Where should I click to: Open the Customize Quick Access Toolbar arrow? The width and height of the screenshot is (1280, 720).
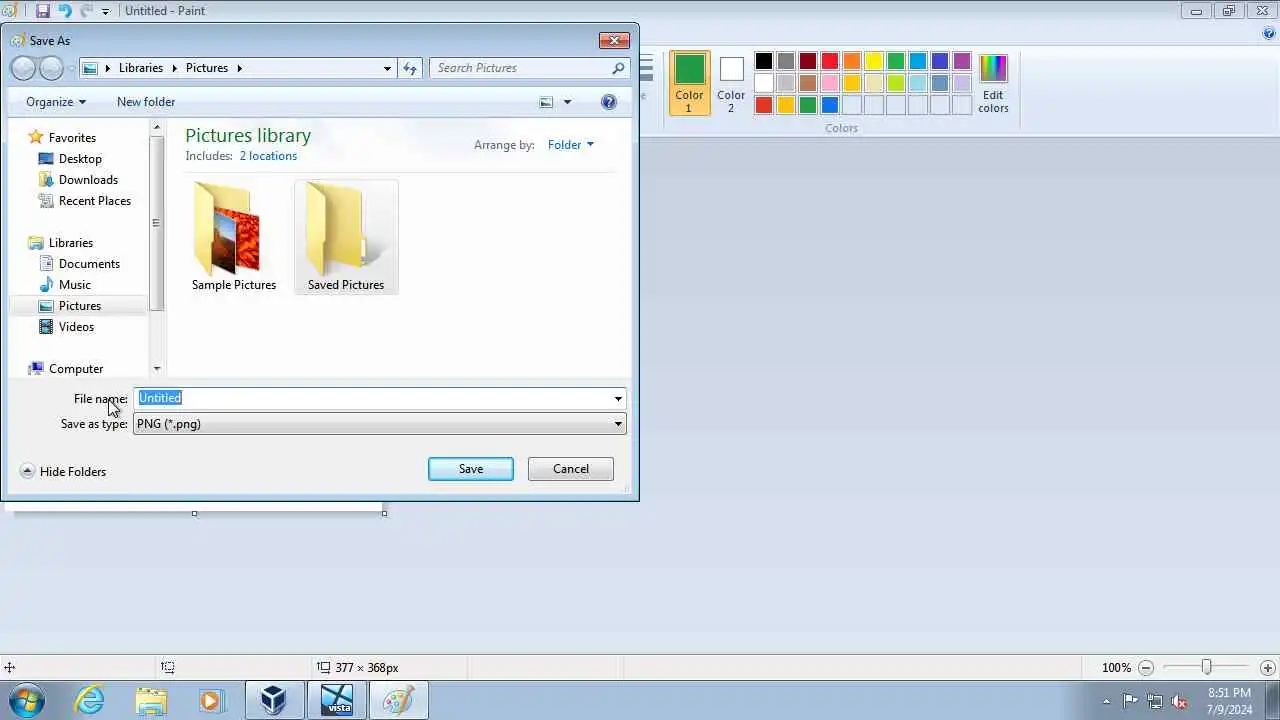click(105, 12)
